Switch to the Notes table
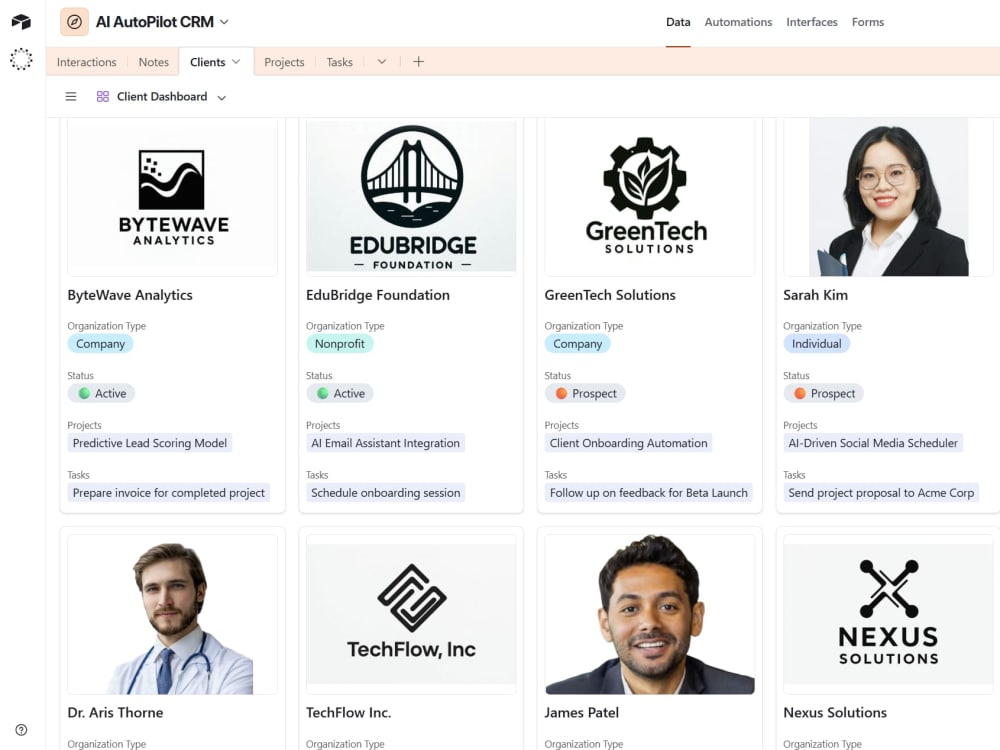This screenshot has height=750, width=1000. click(x=154, y=62)
